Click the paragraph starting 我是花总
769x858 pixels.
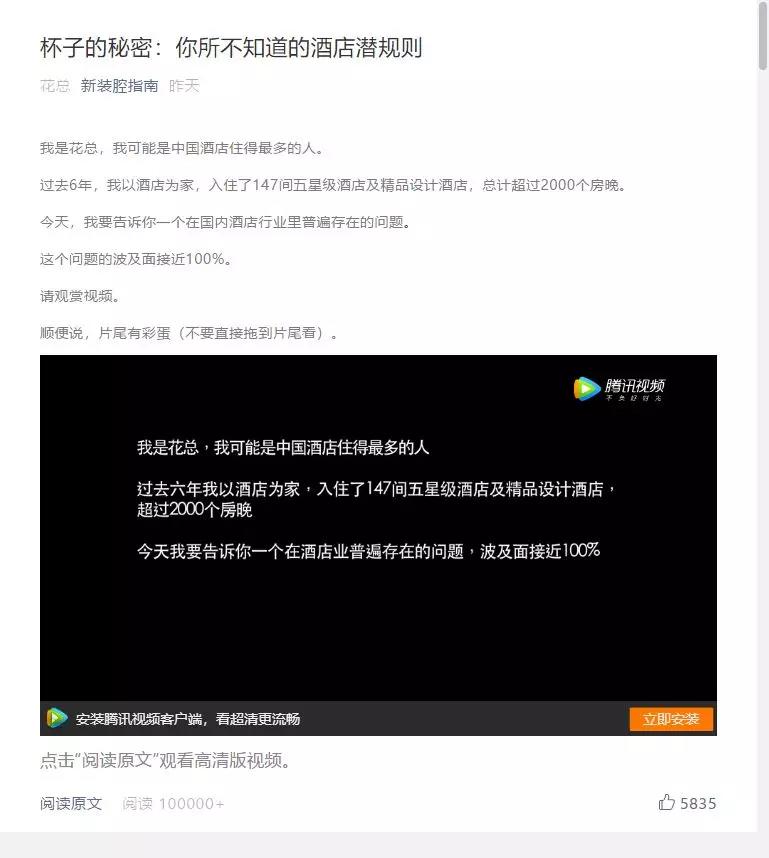(x=182, y=148)
